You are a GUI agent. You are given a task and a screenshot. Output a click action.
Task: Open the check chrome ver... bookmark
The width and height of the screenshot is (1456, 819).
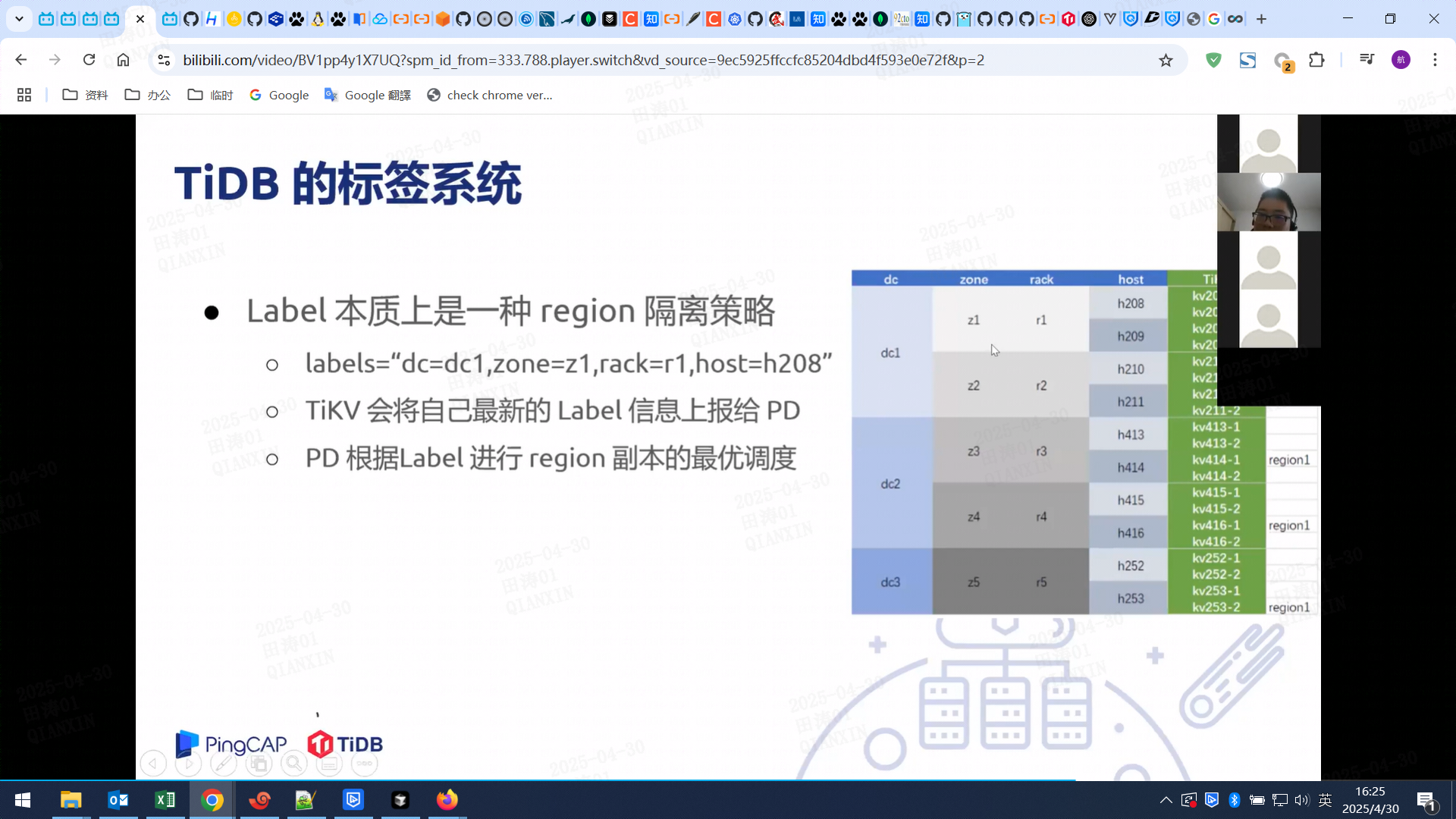(490, 95)
